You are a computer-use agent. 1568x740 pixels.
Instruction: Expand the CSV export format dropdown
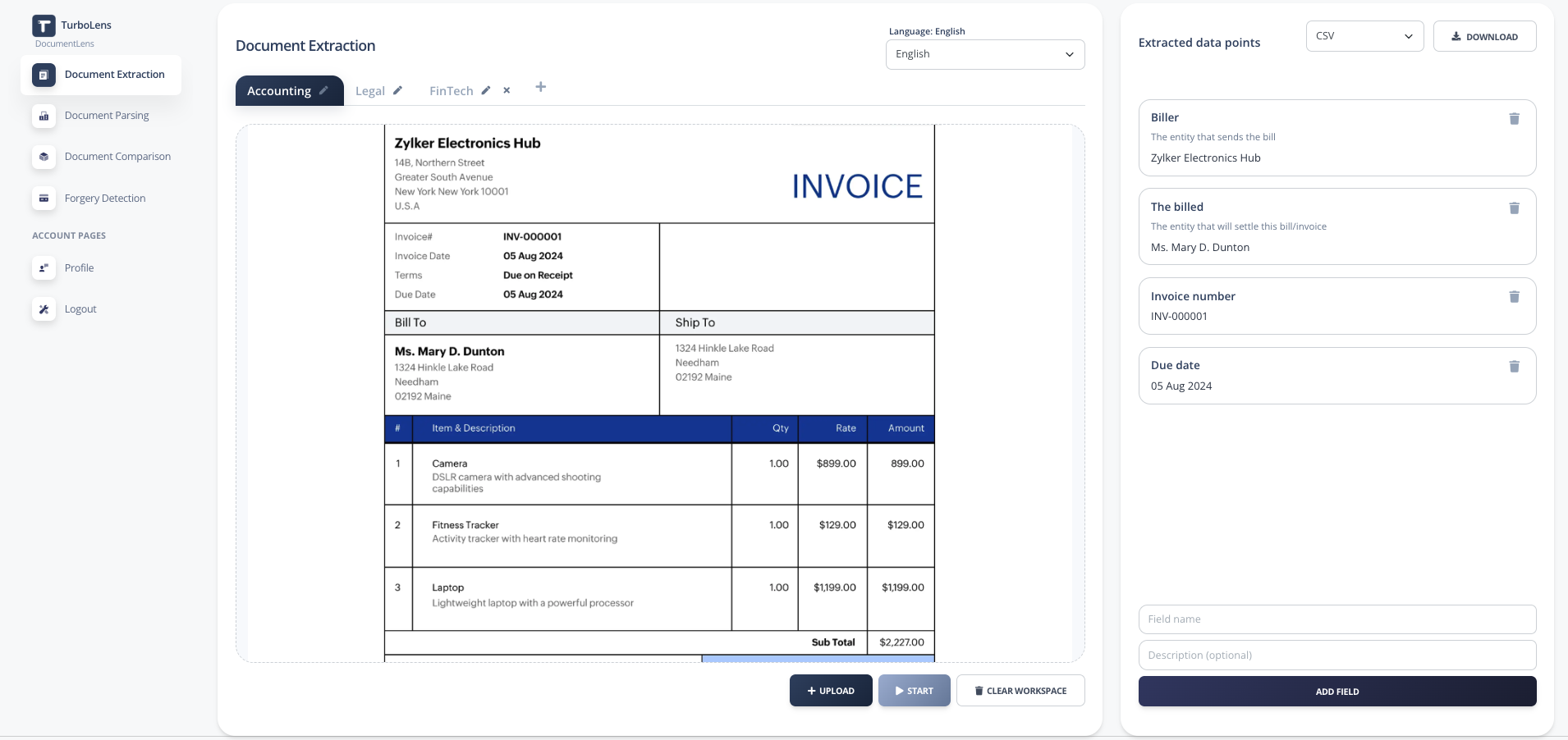(1364, 36)
